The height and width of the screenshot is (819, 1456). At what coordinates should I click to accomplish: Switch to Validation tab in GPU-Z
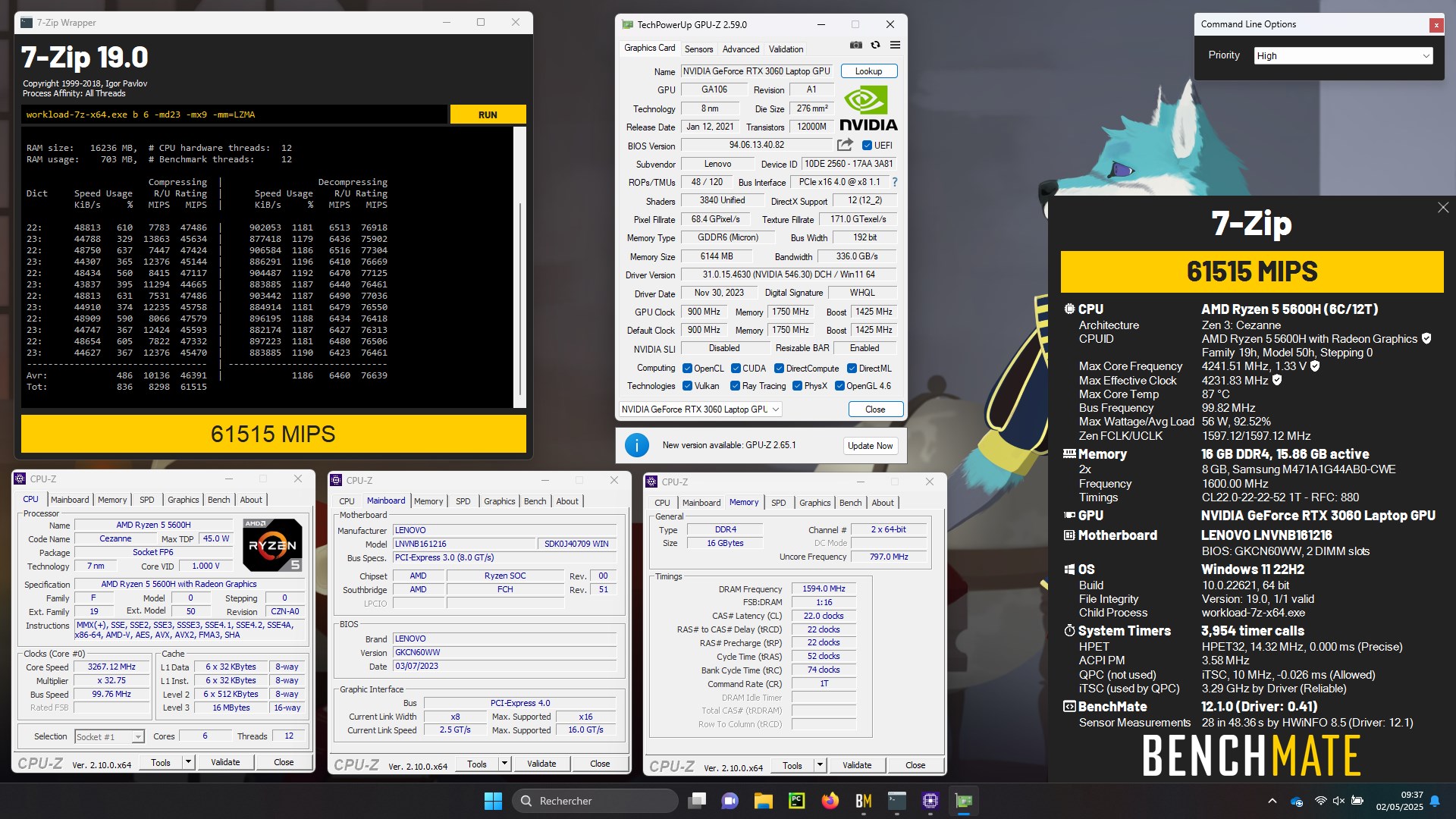tap(786, 49)
